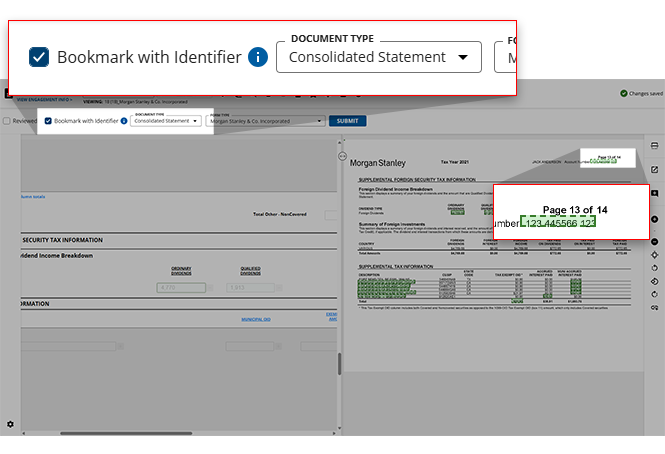Click the SUPPLEMENTAL TAX INFORMATION heading in document
This screenshot has width=665, height=454.
click(x=396, y=266)
